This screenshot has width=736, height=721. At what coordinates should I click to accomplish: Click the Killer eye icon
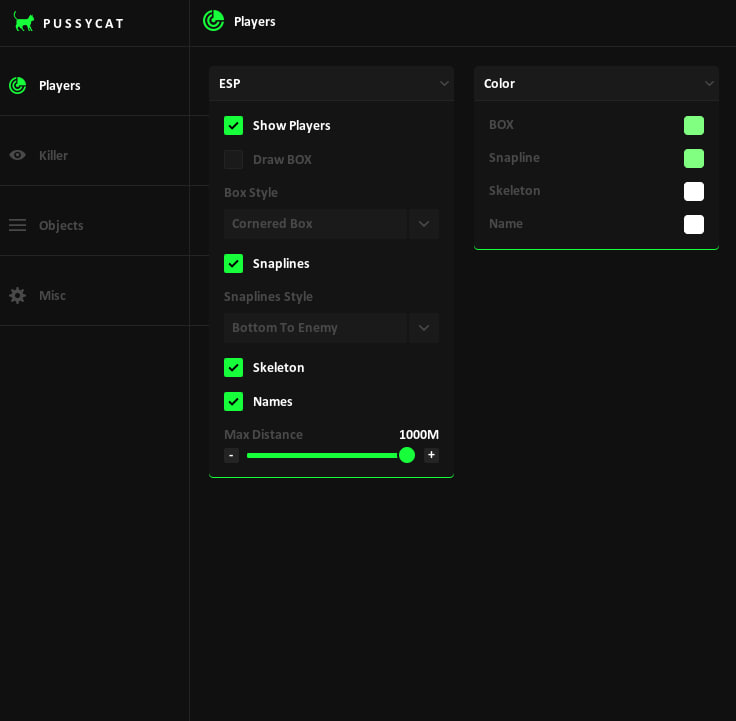17,155
